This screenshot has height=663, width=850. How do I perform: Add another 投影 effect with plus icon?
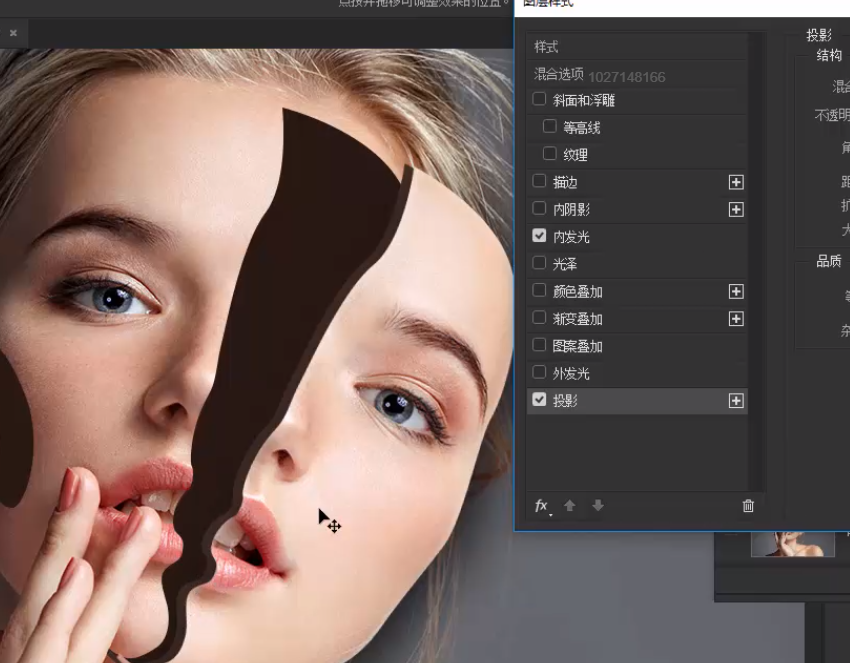(x=736, y=401)
